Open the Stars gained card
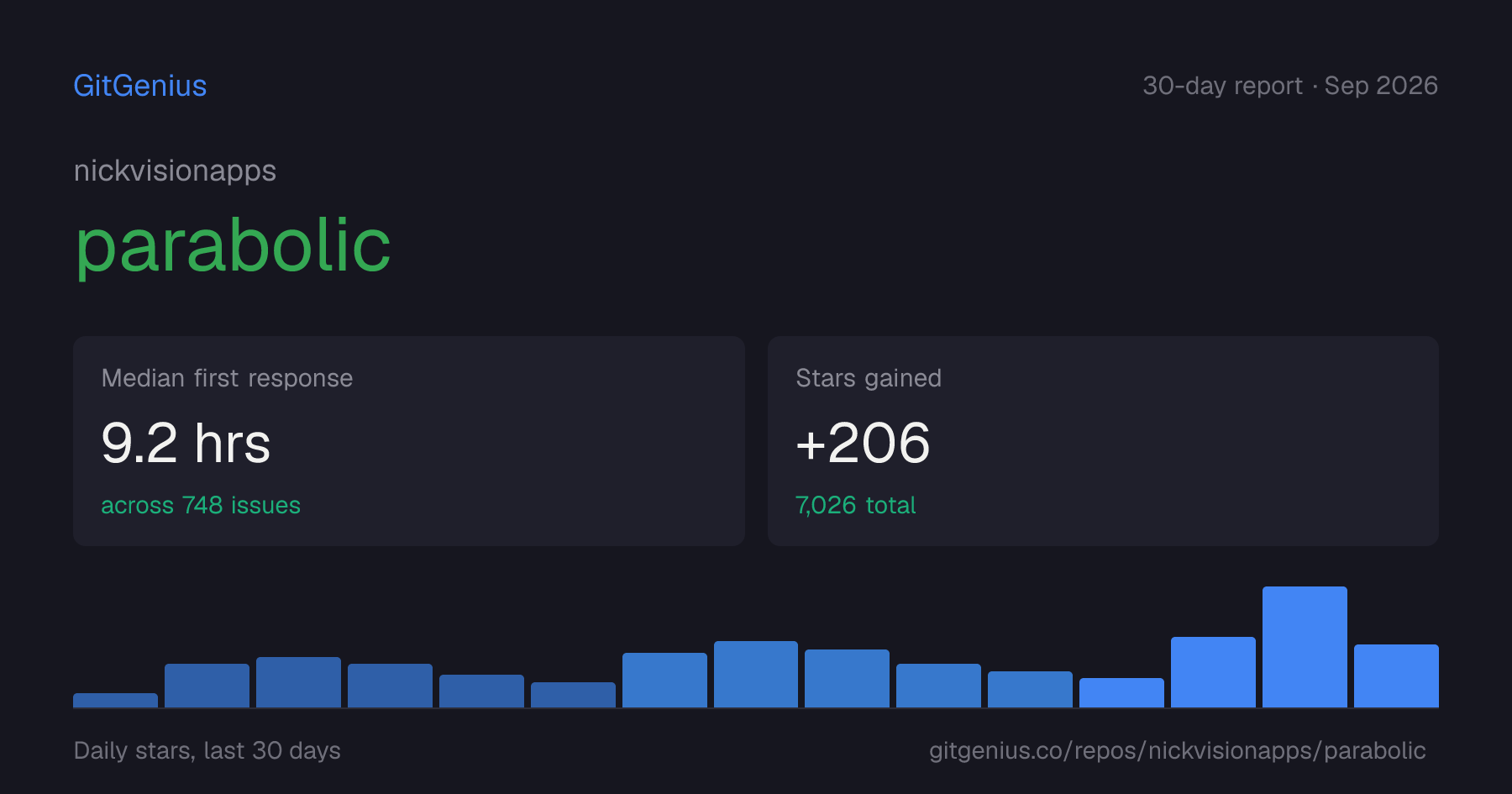 click(x=1103, y=441)
